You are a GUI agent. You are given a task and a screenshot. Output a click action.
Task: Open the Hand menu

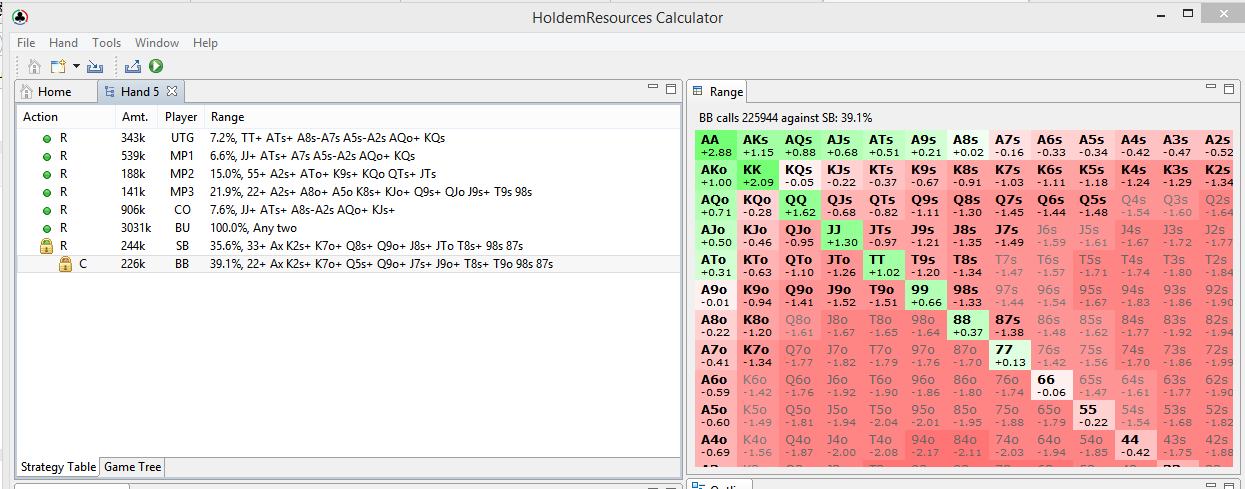[x=63, y=43]
